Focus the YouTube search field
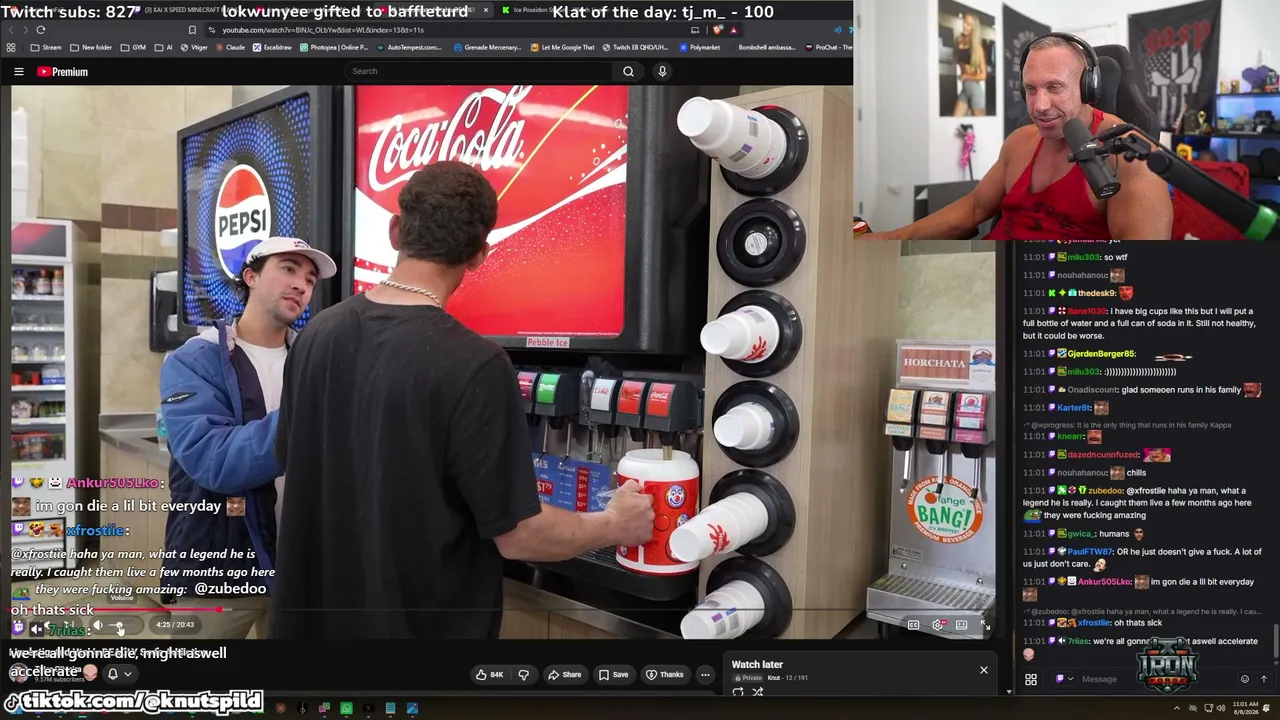Viewport: 1280px width, 720px height. click(480, 71)
